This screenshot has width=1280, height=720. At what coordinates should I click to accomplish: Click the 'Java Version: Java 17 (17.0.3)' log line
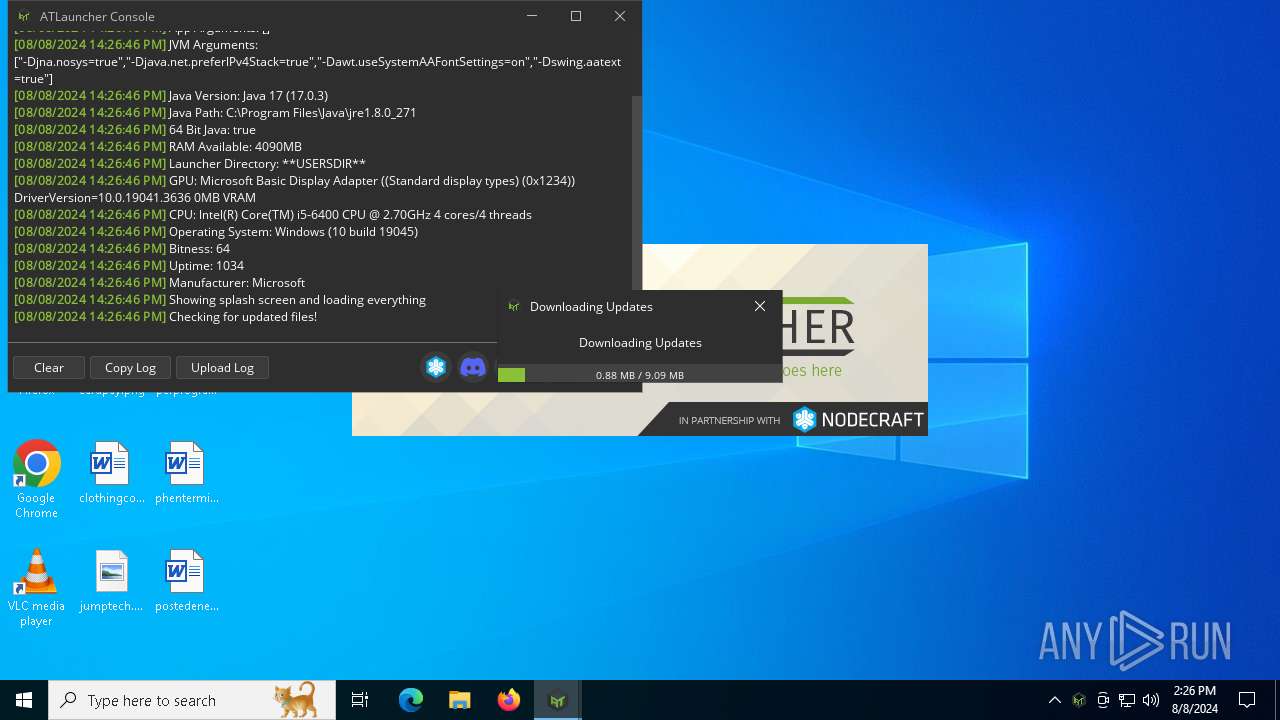click(x=171, y=96)
